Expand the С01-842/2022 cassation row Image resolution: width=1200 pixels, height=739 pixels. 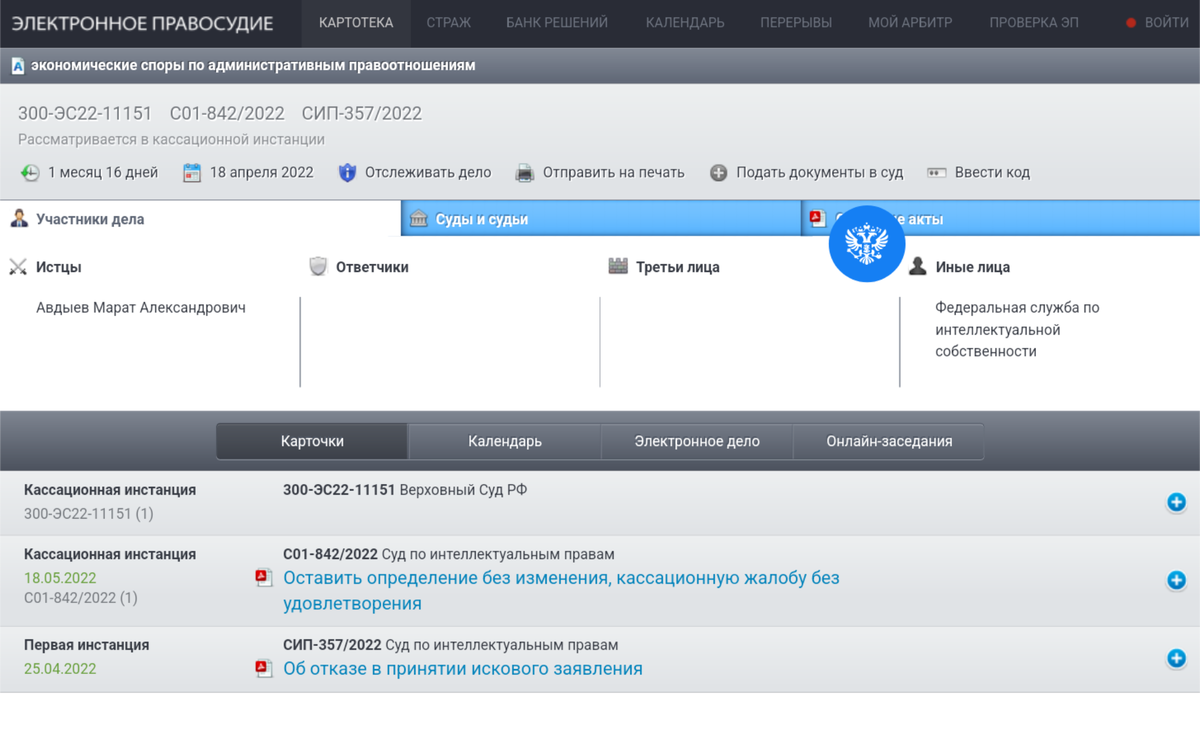point(1176,580)
